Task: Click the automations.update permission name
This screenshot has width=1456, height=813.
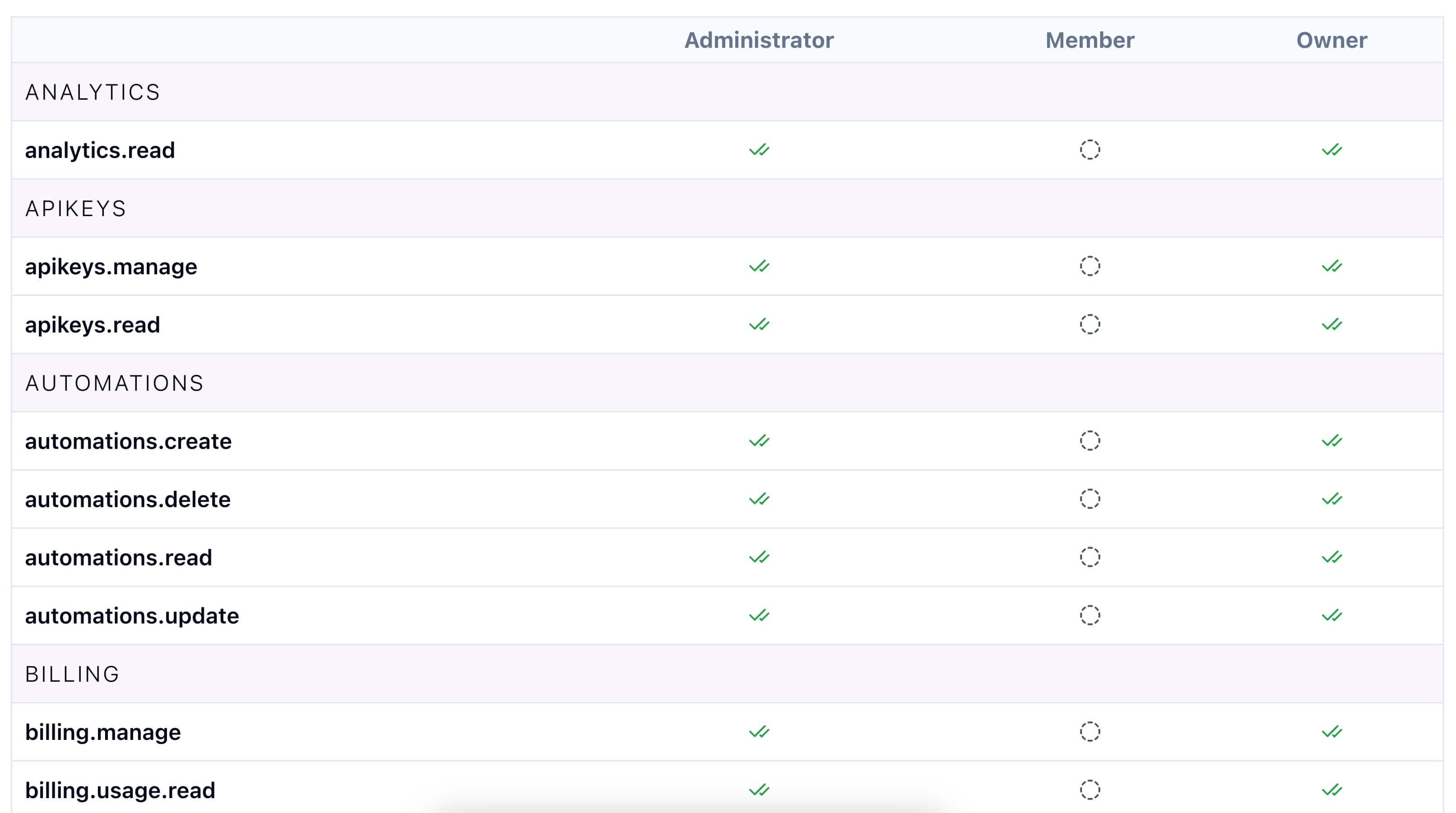Action: click(x=132, y=616)
